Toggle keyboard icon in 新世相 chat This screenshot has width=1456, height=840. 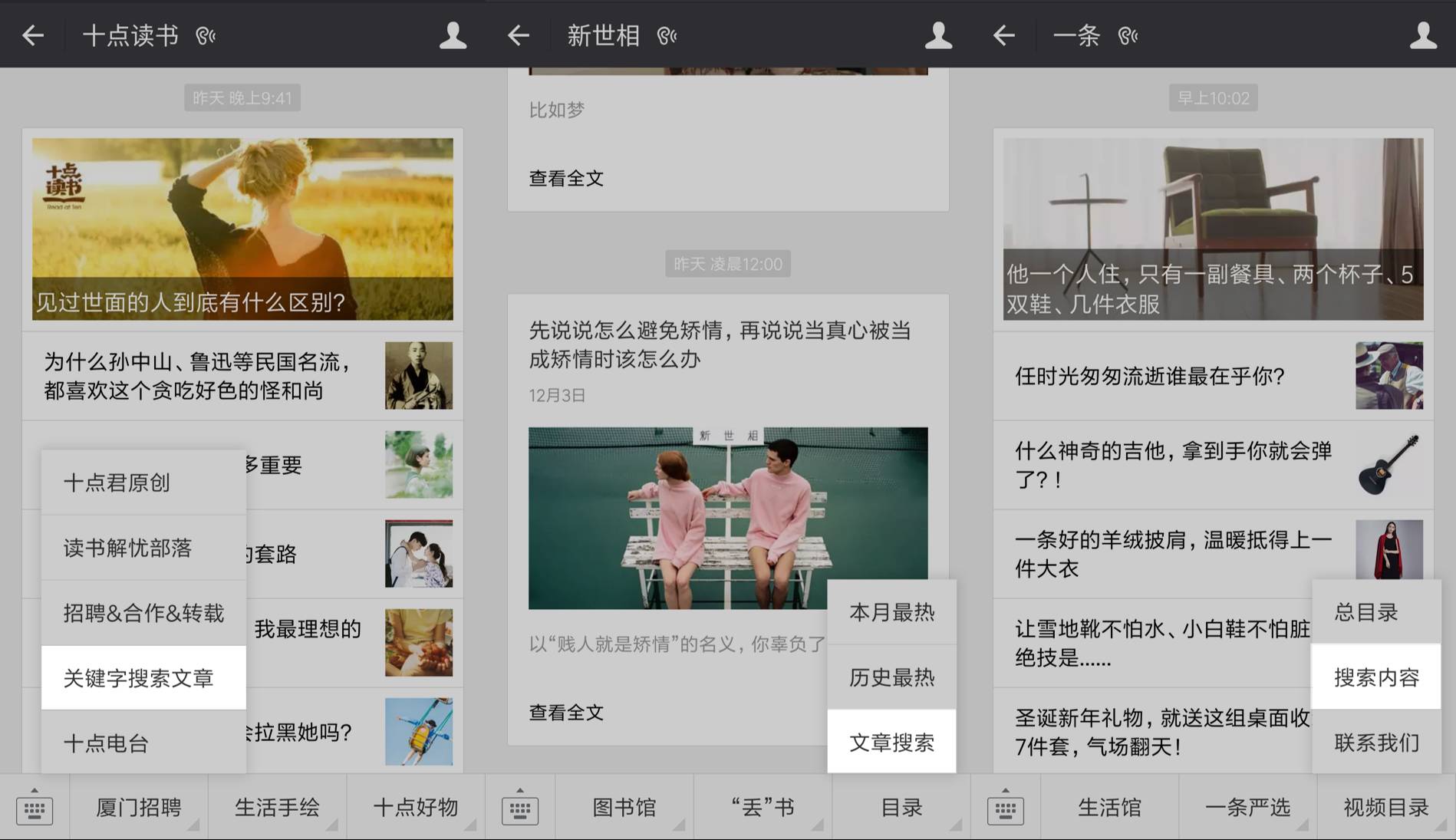coord(520,808)
